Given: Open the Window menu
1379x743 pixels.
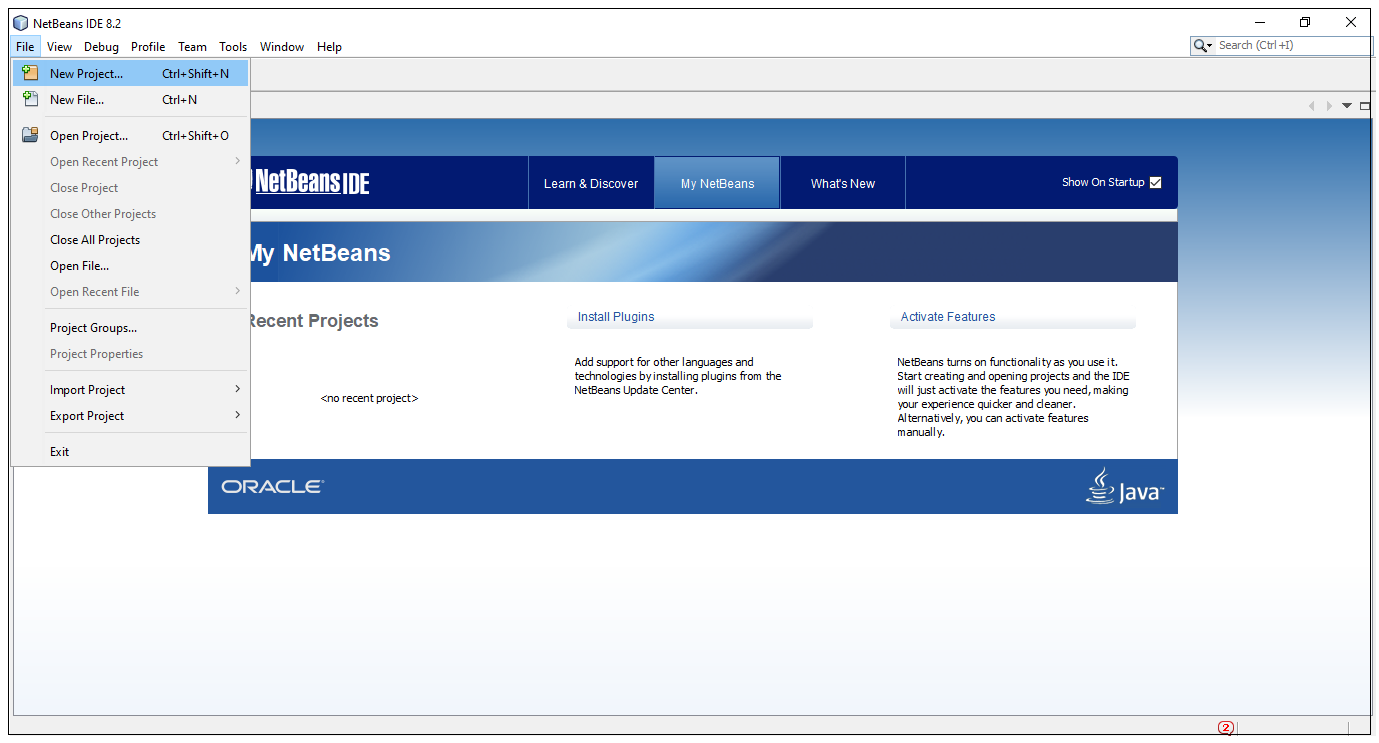Looking at the screenshot, I should (282, 46).
